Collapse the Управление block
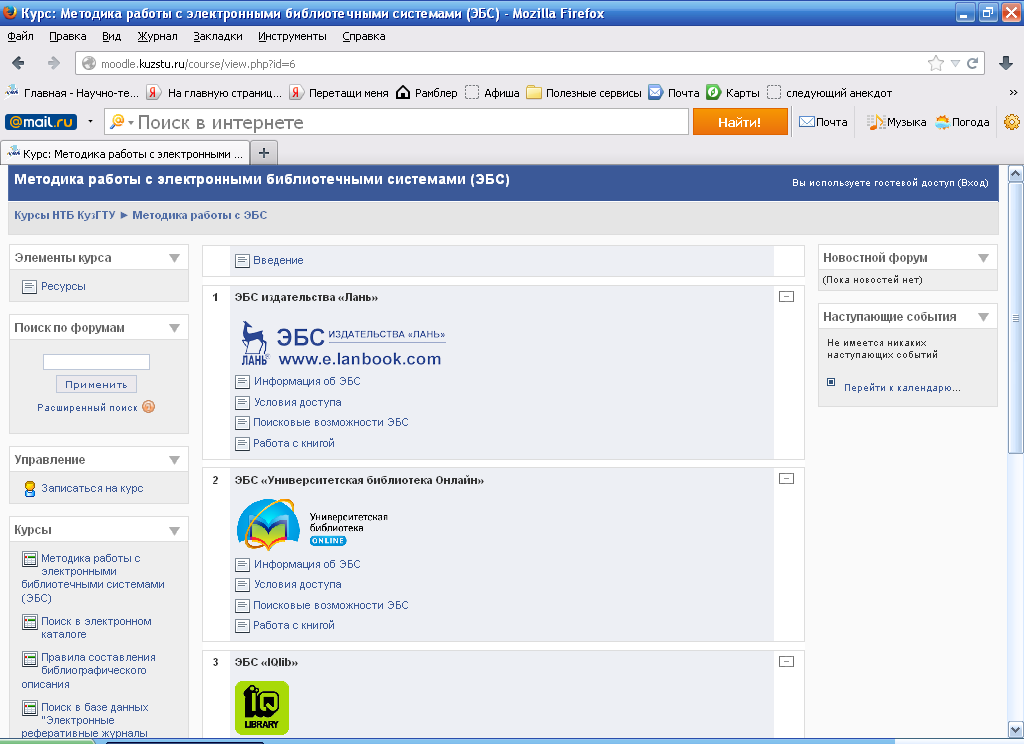The image size is (1024, 744). (174, 460)
